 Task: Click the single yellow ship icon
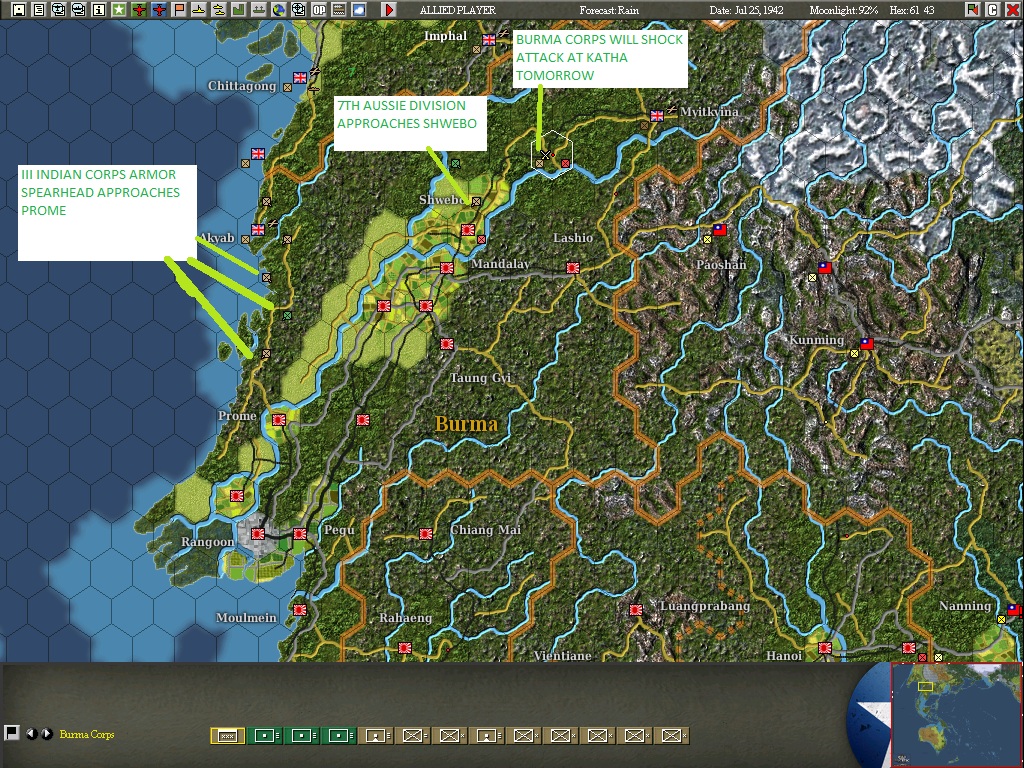coord(199,10)
